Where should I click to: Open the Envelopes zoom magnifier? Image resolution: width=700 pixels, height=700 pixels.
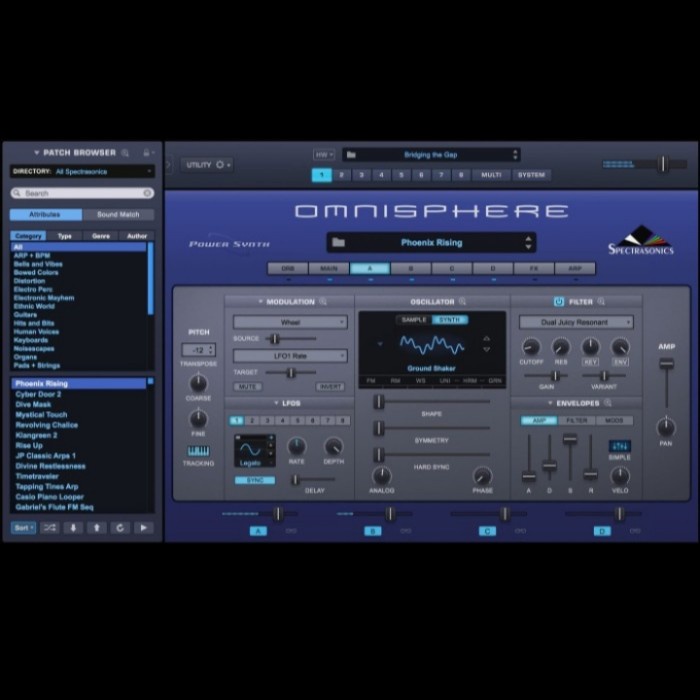click(x=608, y=403)
